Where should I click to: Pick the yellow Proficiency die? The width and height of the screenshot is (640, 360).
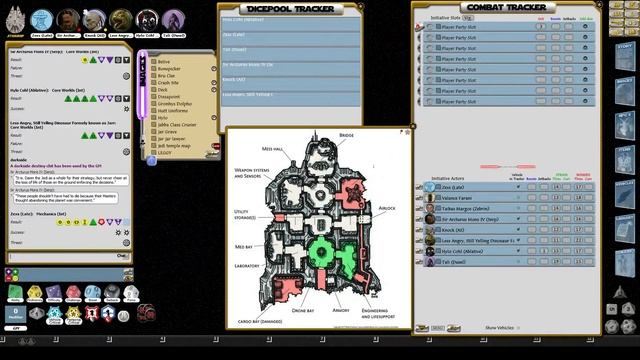pyautogui.click(x=34, y=293)
